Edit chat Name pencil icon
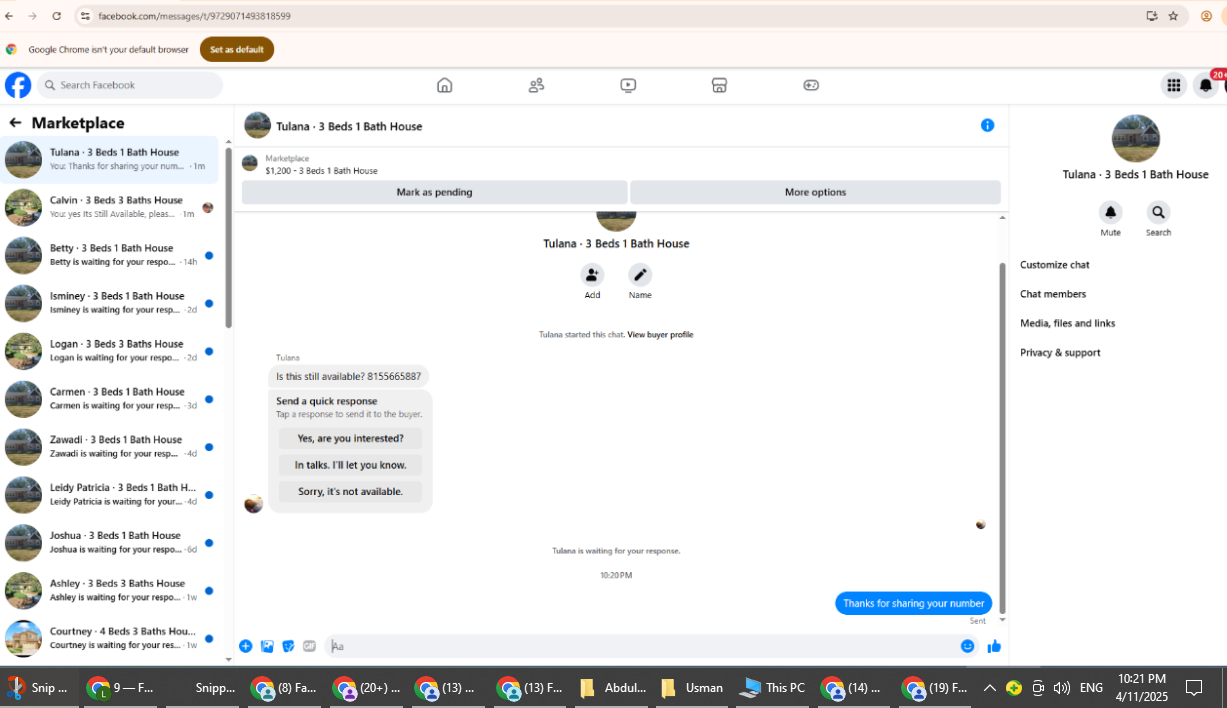Viewport: 1227px width, 708px height. tap(640, 274)
